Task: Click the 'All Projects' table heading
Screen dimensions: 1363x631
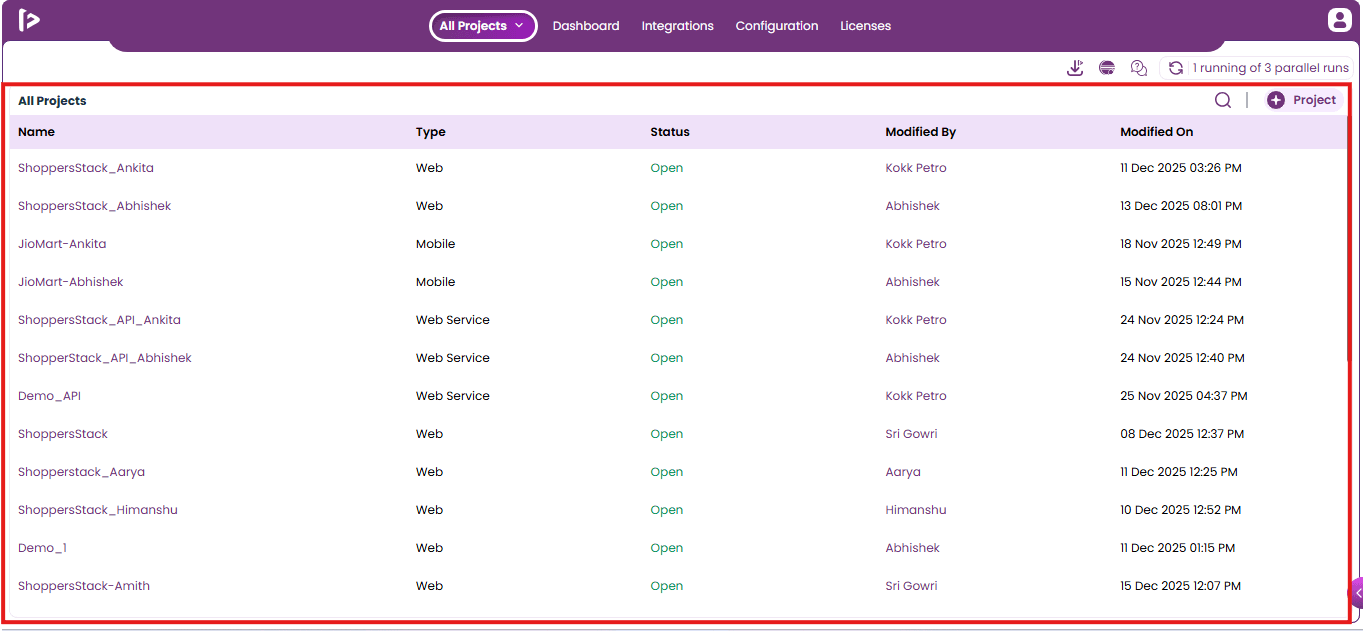Action: pos(52,101)
